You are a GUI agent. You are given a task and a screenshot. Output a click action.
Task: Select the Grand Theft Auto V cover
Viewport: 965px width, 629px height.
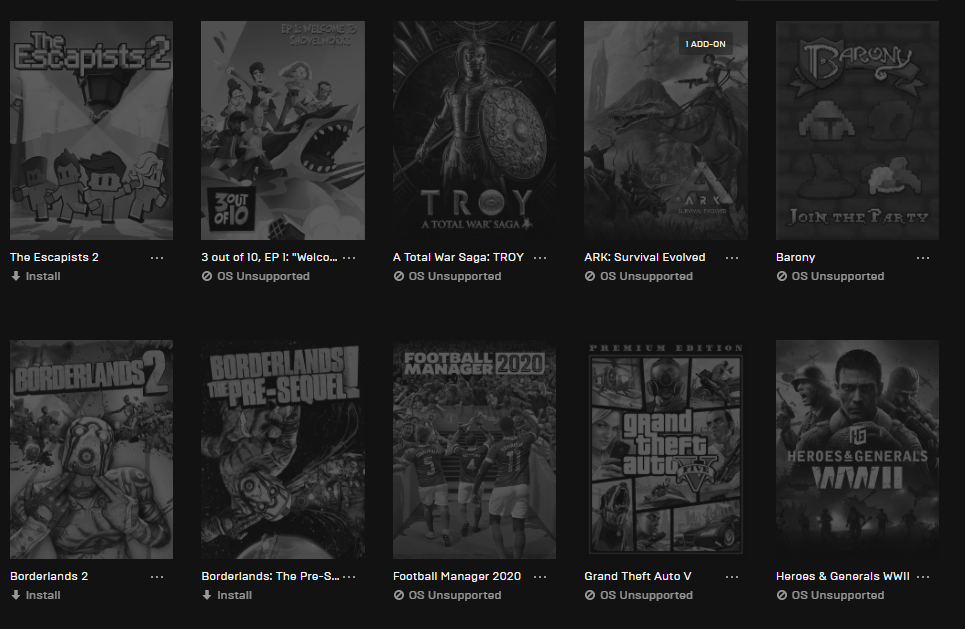666,449
